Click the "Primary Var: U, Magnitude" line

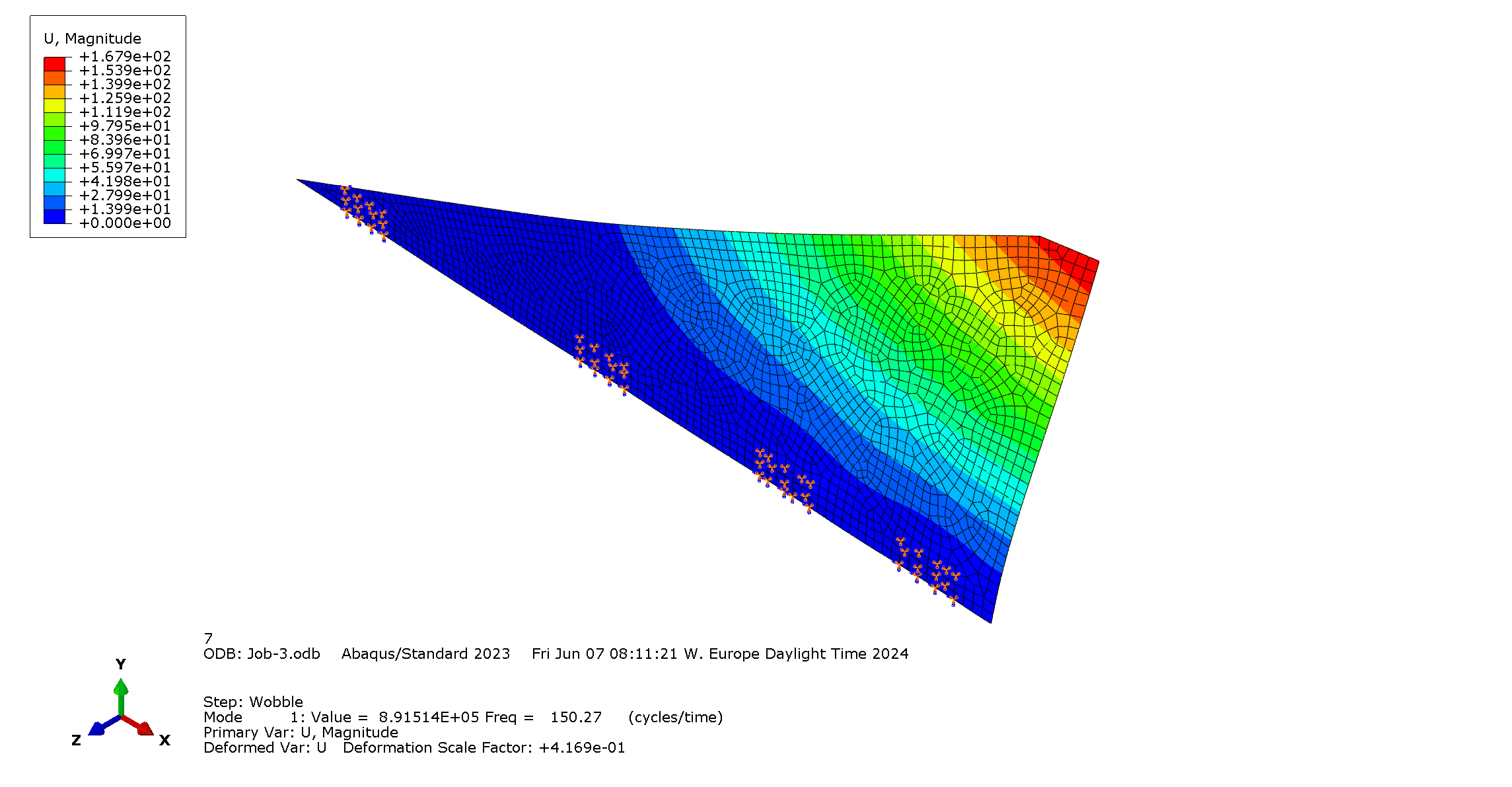pos(301,733)
